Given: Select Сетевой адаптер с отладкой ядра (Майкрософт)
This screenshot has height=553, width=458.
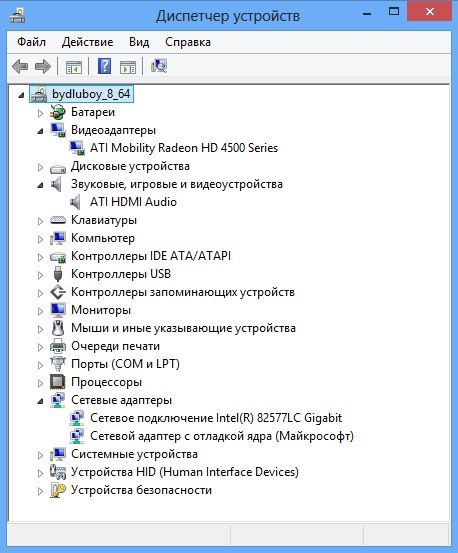Looking at the screenshot, I should coord(222,436).
